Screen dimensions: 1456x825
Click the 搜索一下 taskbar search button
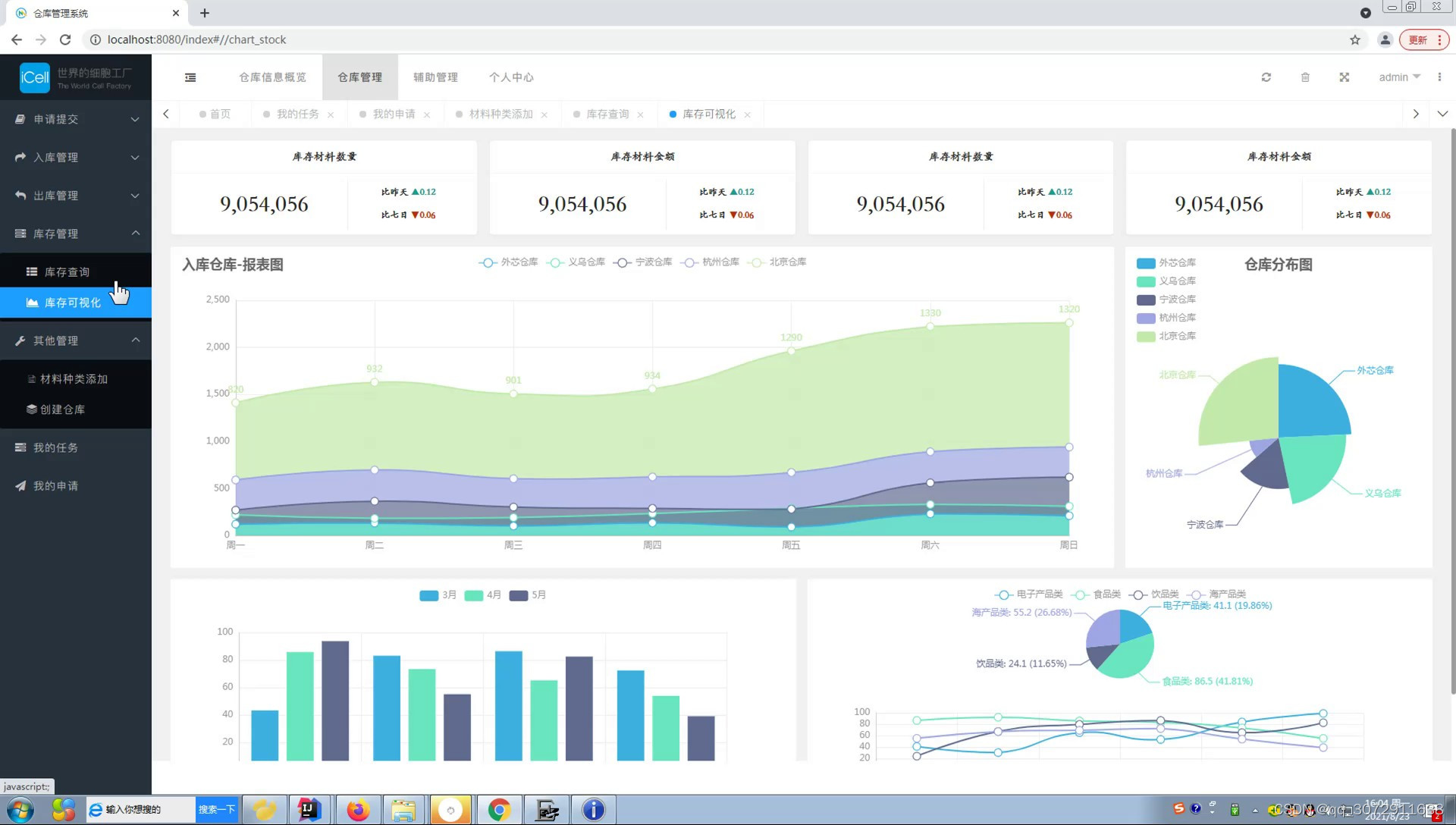coord(217,810)
